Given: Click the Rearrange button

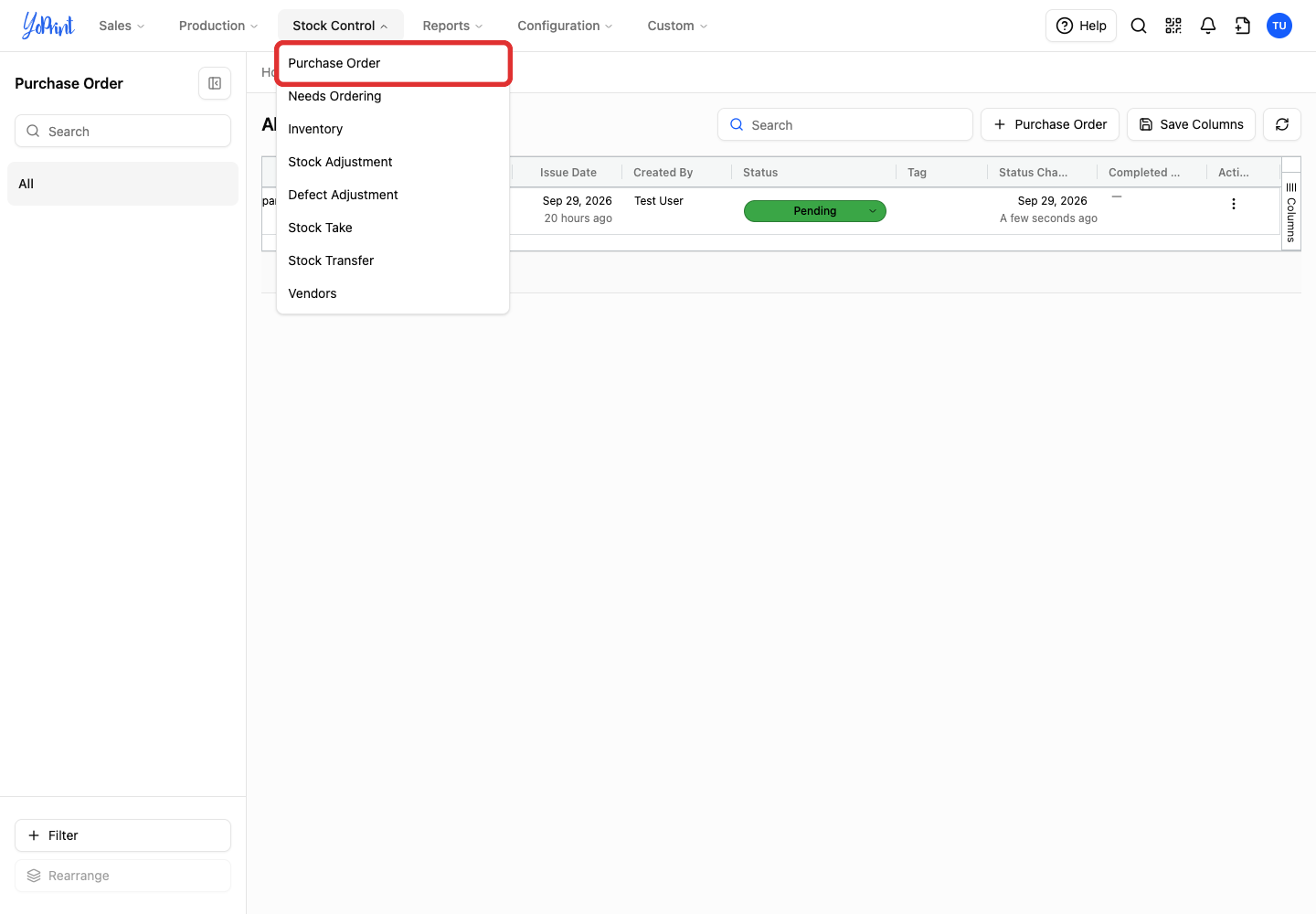Looking at the screenshot, I should coord(122,876).
